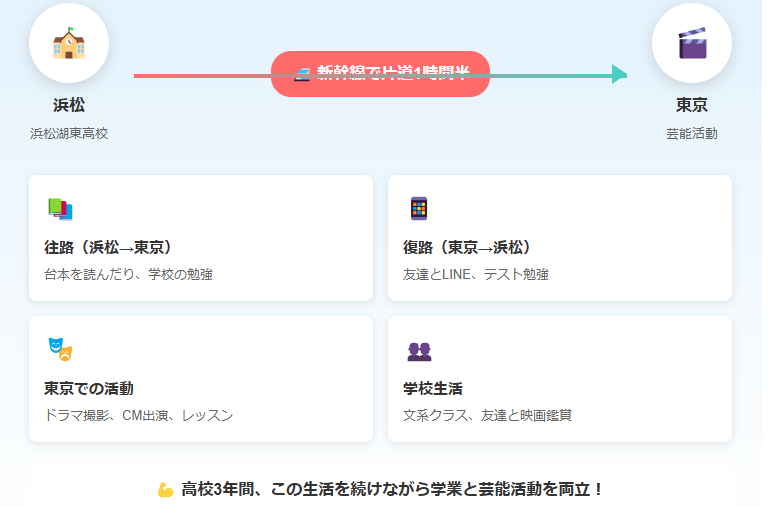Select the 東京での活動 heading
Screen dimensions: 784x507
pyautogui.click(x=89, y=388)
